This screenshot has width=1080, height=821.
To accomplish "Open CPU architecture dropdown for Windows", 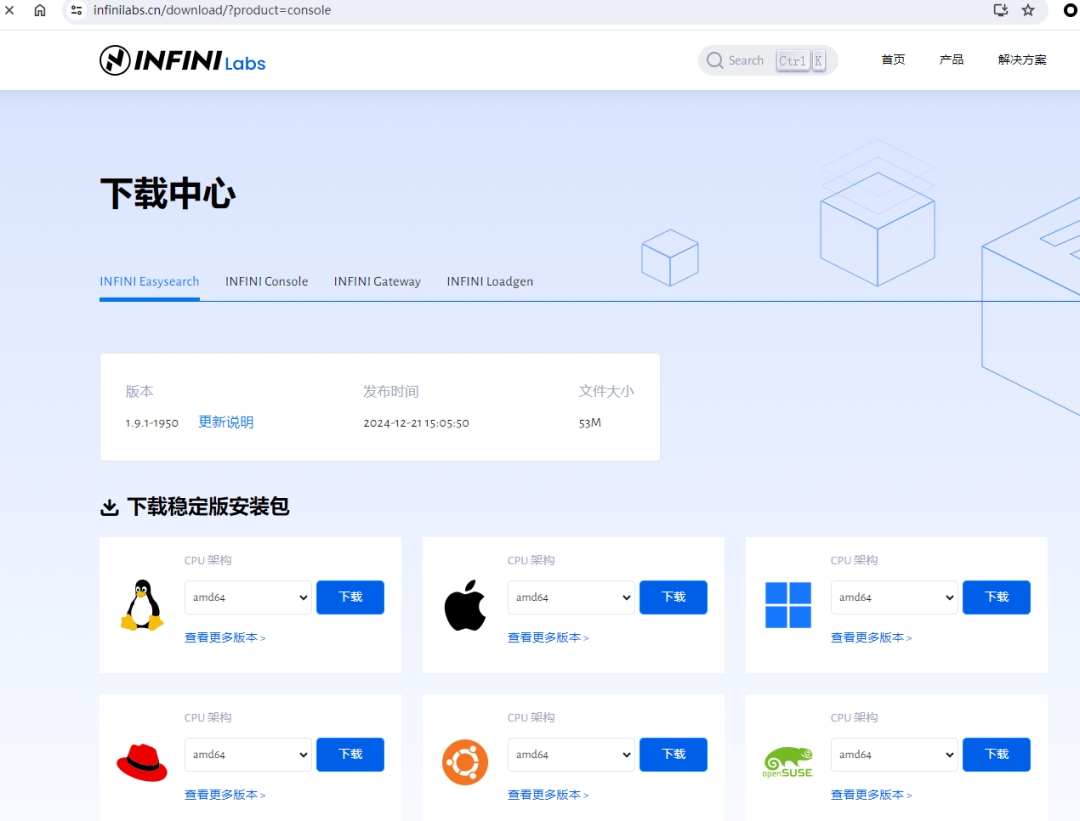I will [x=894, y=597].
